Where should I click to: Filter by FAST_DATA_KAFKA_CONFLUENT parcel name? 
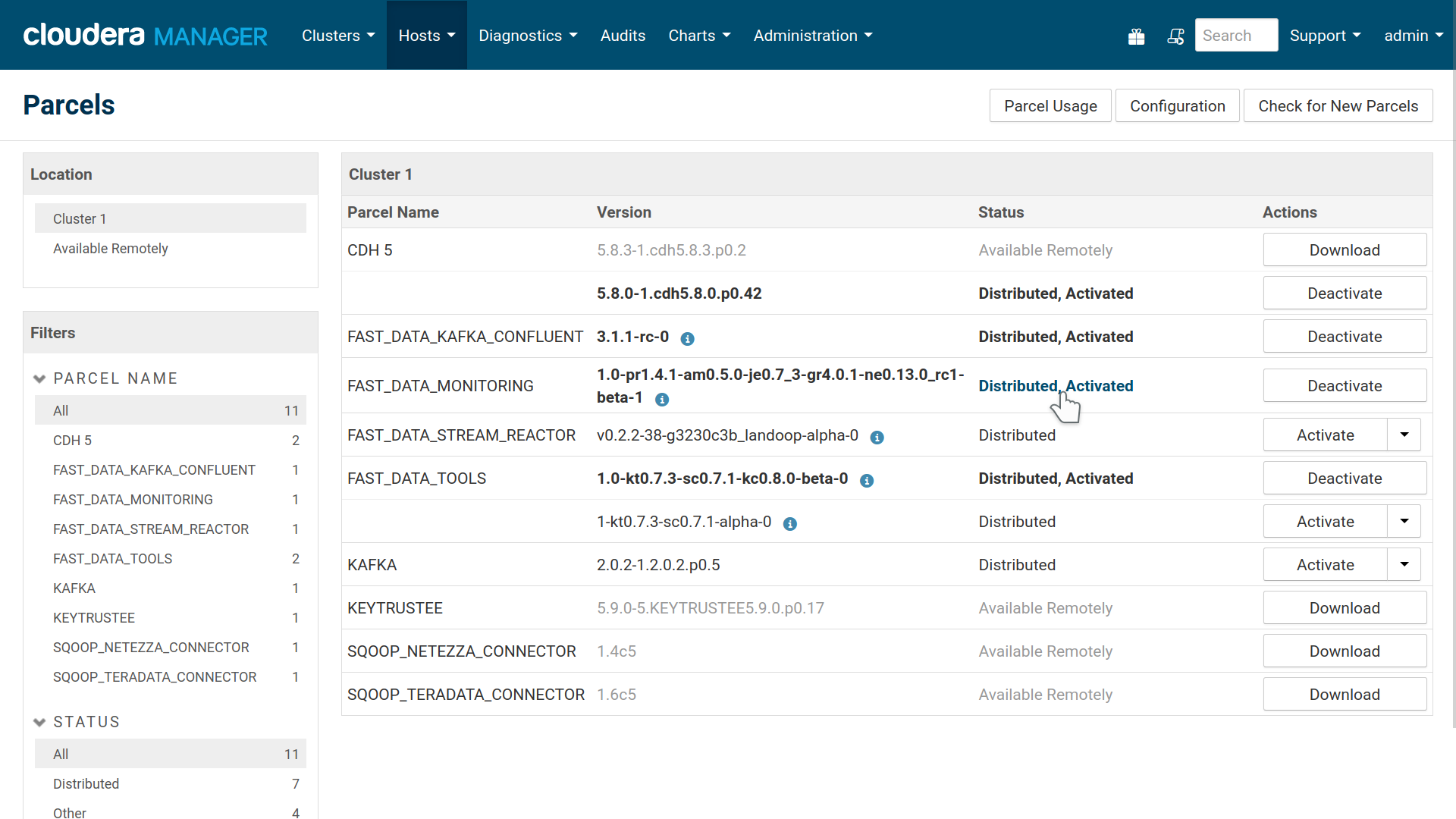coord(171,469)
